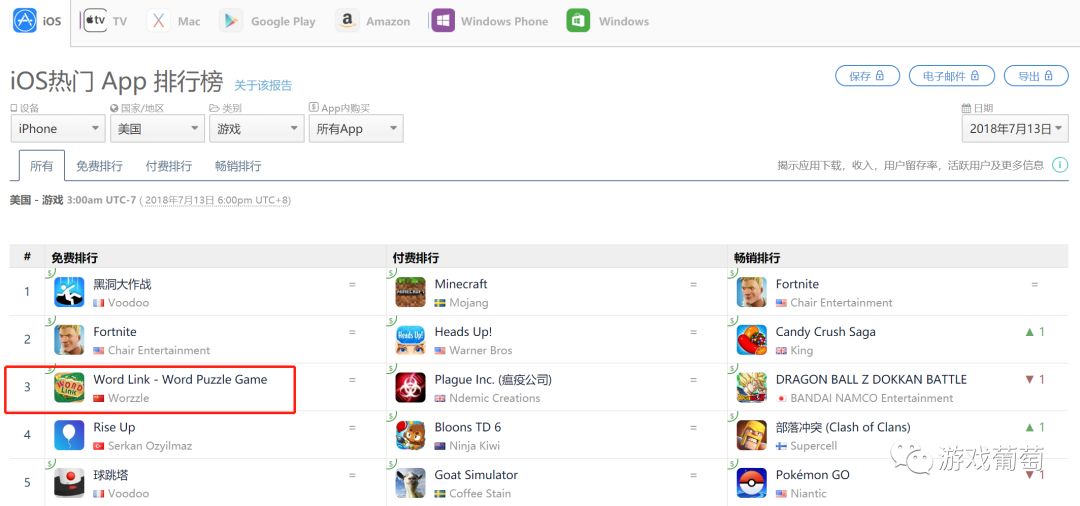1080x506 pixels.
Task: Switch to the Windows store platform tab
Action: coord(608,21)
